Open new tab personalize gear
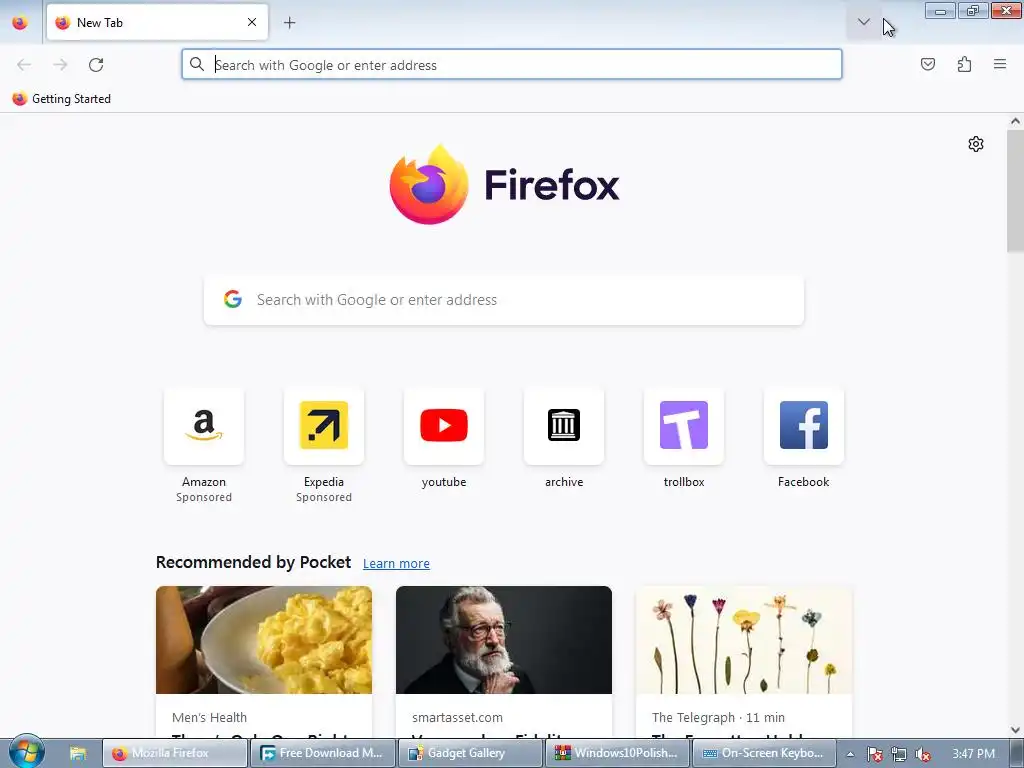The height and width of the screenshot is (768, 1024). (976, 144)
